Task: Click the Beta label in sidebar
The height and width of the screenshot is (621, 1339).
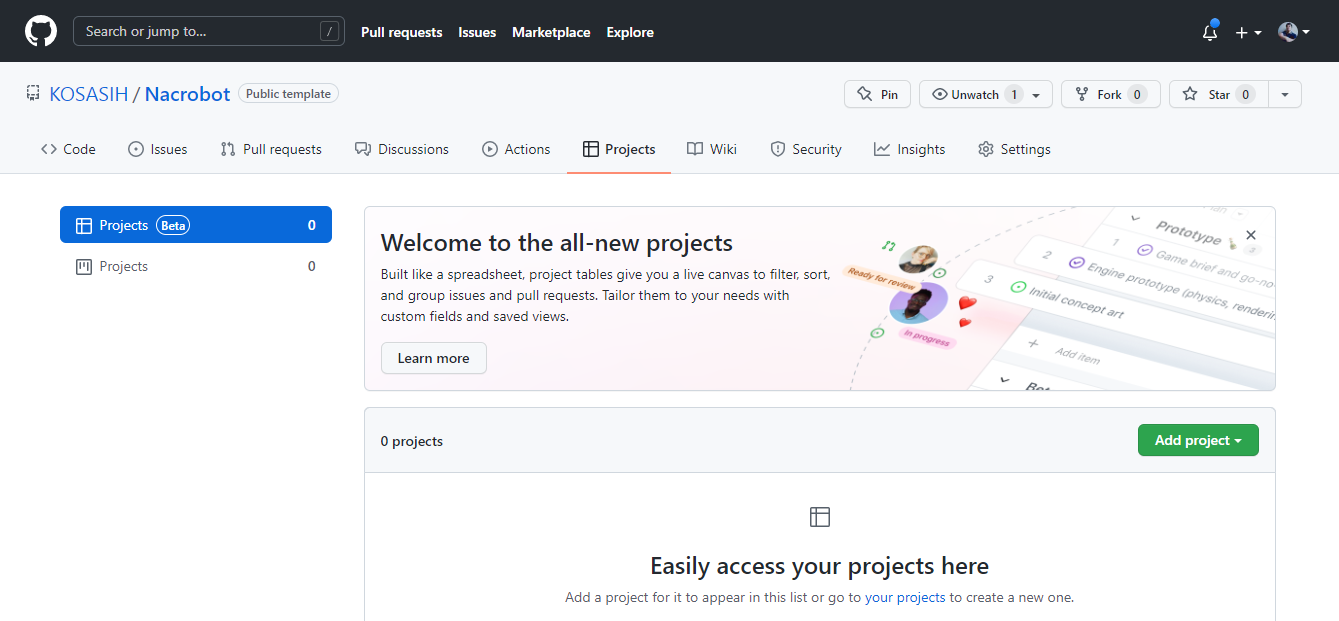Action: point(173,225)
